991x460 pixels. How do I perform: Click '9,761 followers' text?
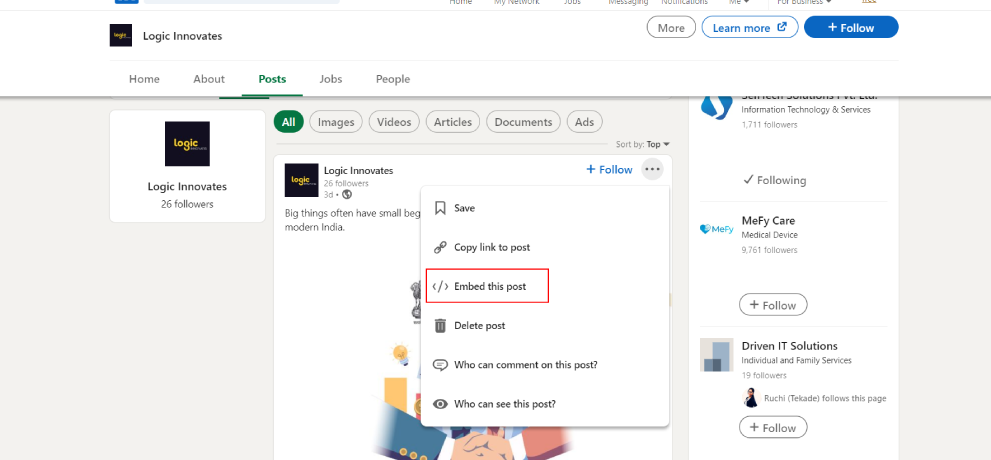coord(769,250)
